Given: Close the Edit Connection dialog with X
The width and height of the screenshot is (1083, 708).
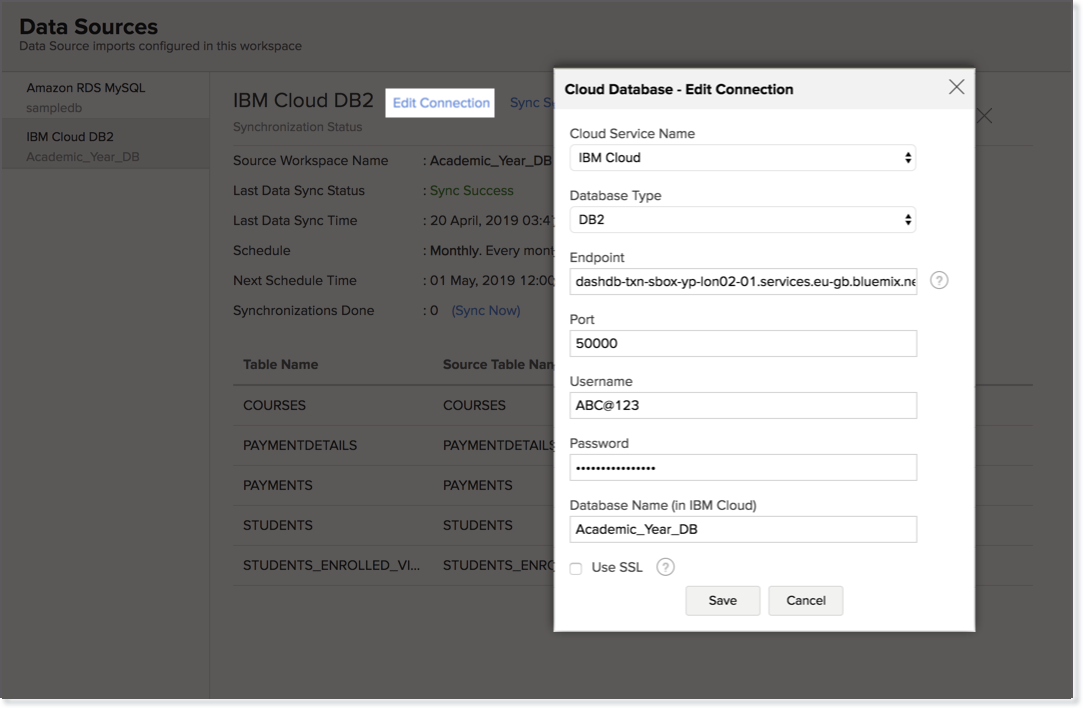Looking at the screenshot, I should pyautogui.click(x=956, y=88).
